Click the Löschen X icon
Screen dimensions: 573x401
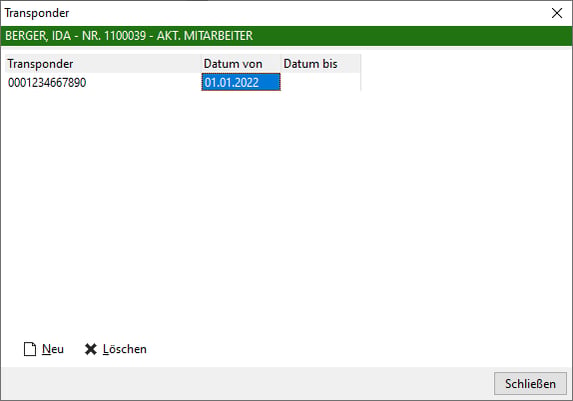point(91,349)
